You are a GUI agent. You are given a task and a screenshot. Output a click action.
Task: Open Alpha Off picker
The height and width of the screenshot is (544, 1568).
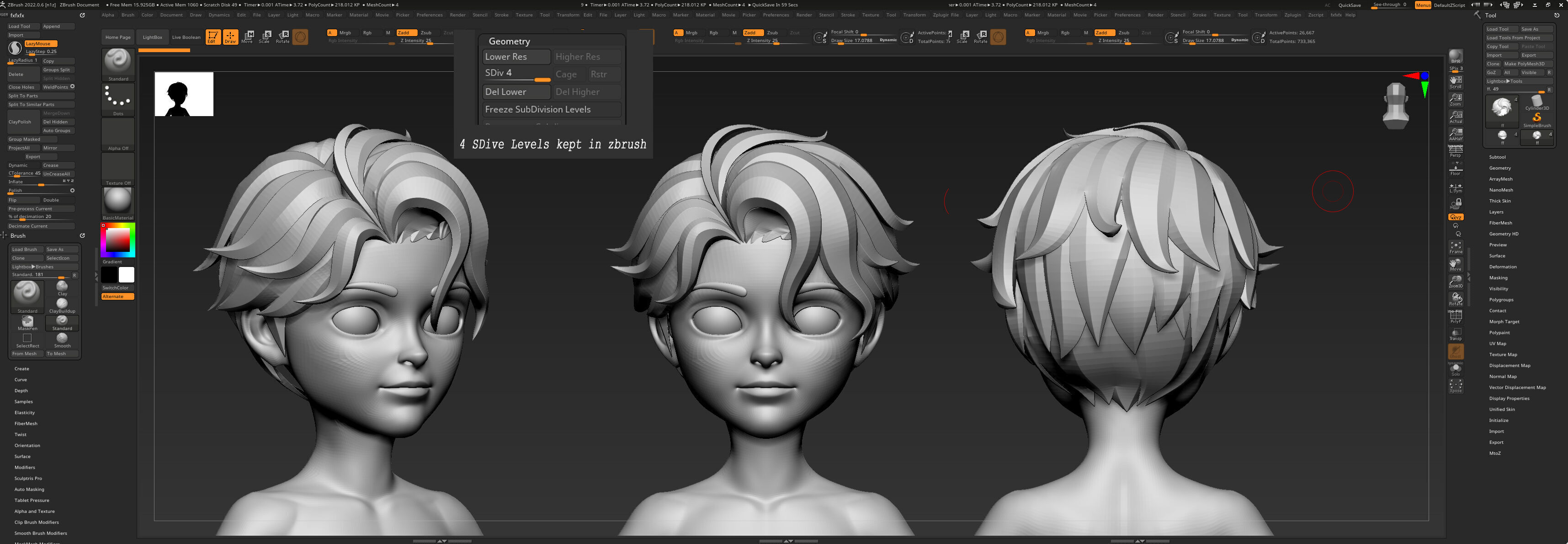click(118, 135)
